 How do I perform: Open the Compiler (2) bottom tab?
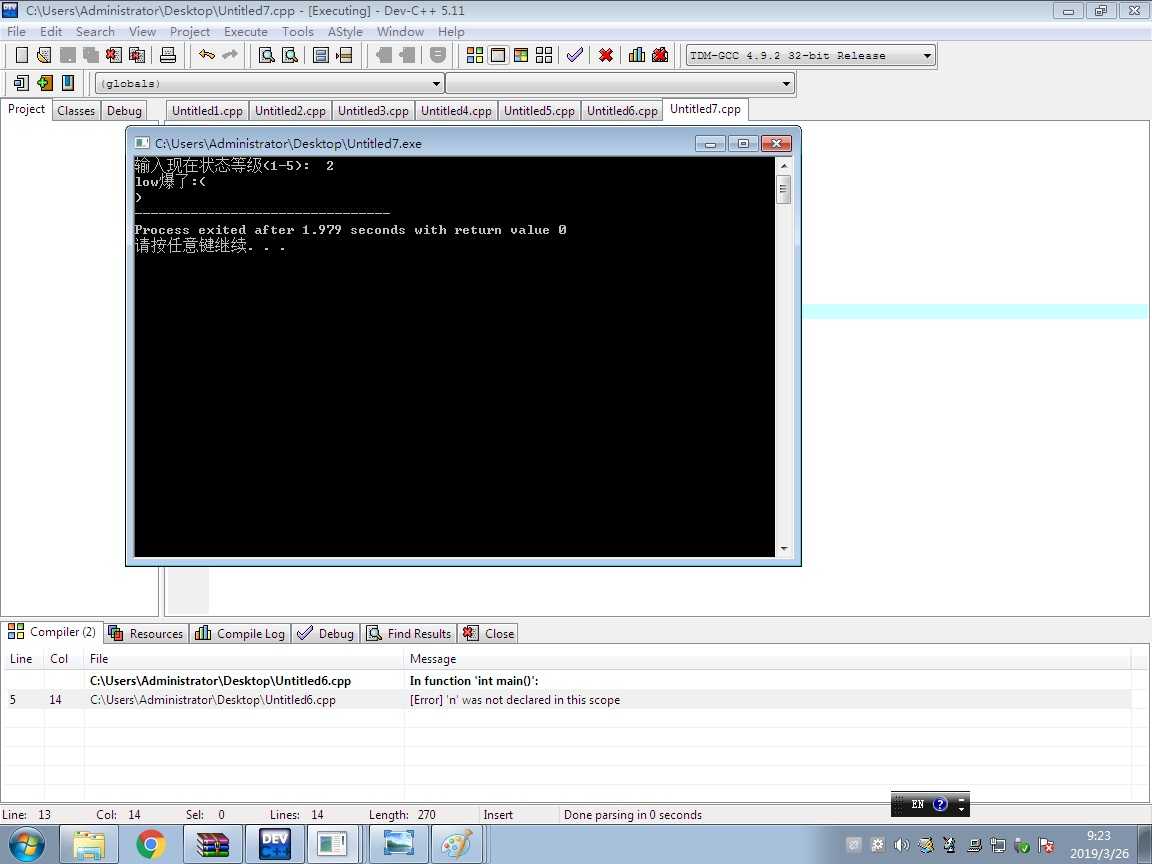[52, 632]
